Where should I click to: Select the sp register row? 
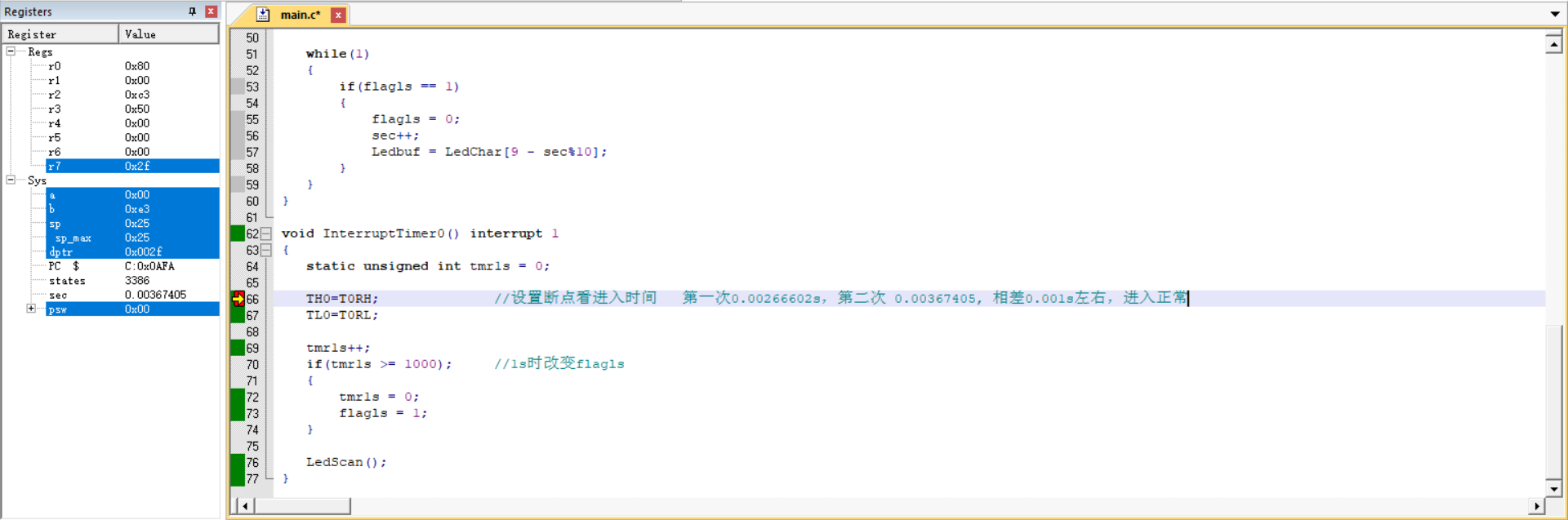coord(132,223)
